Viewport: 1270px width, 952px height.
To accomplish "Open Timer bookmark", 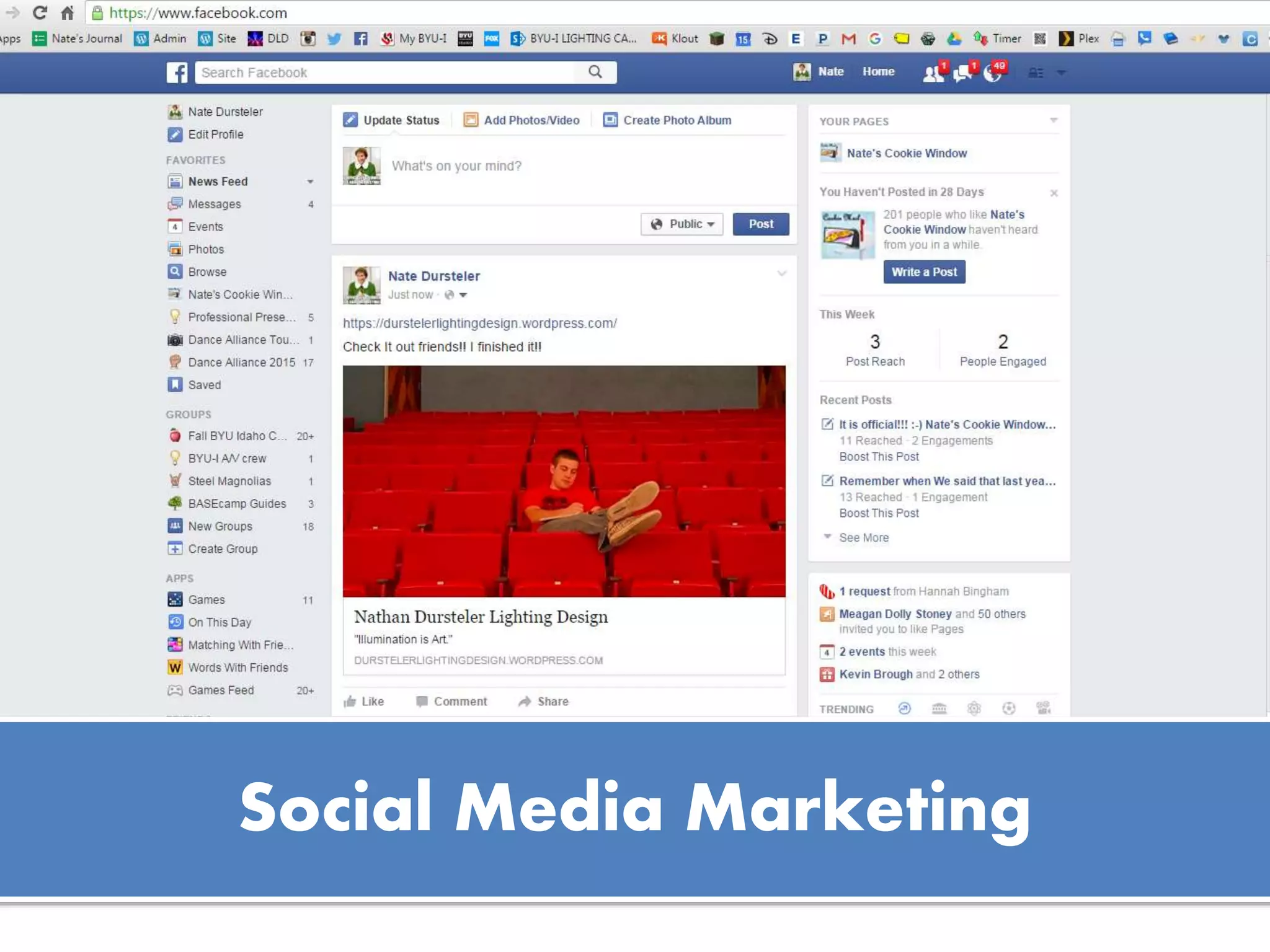I will tap(997, 38).
